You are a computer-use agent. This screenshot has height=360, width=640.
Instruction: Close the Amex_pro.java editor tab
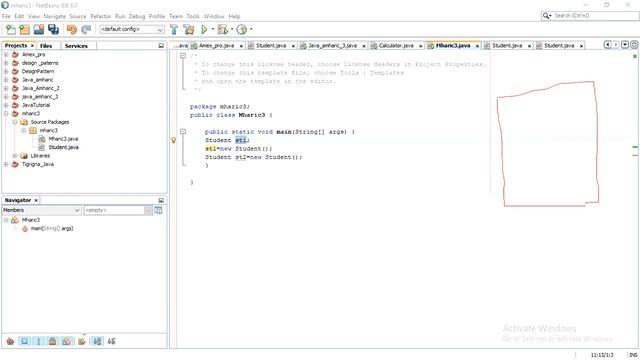[x=241, y=46]
